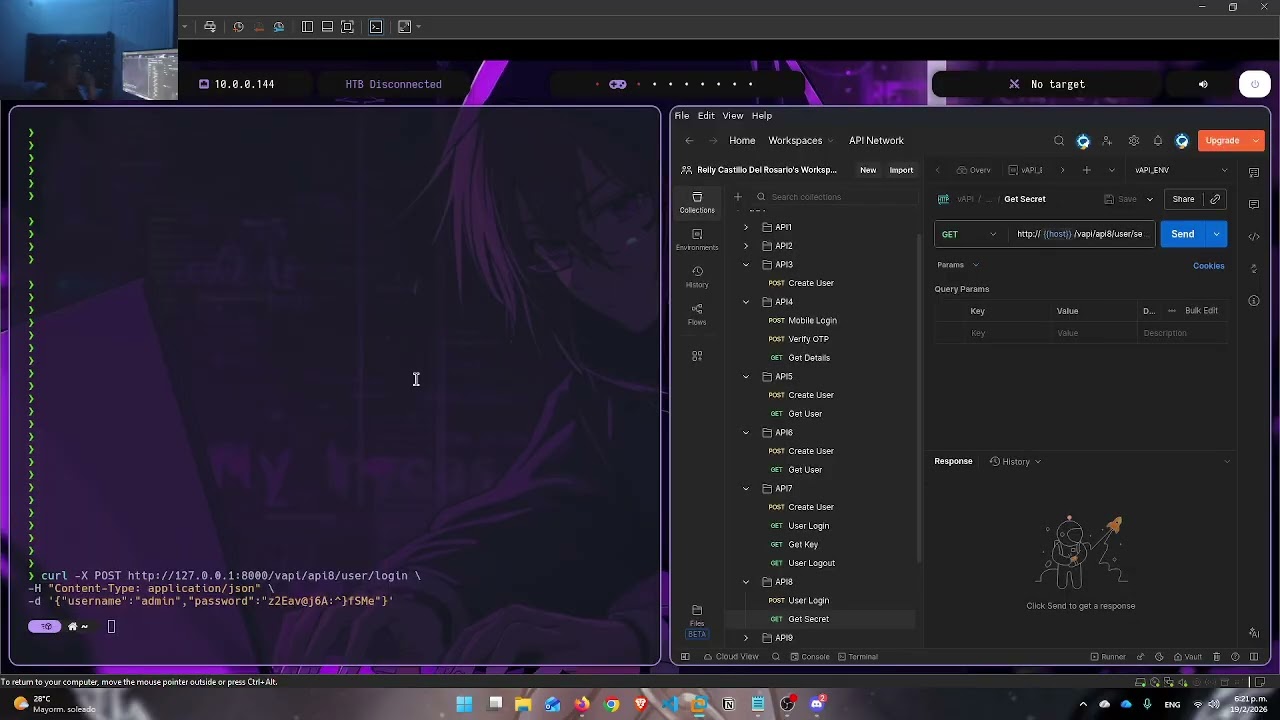The height and width of the screenshot is (720, 1280).
Task: Open the Help menu in Postman
Action: [x=762, y=116]
